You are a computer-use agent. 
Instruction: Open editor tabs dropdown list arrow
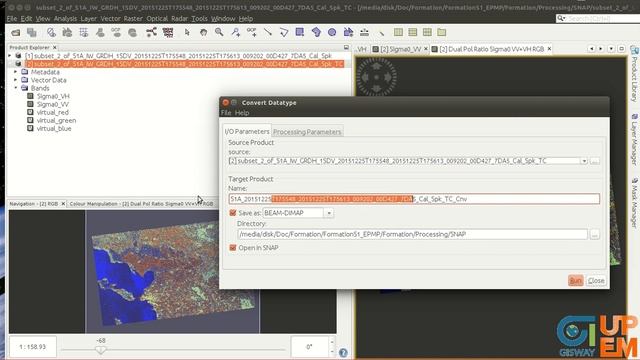611,49
